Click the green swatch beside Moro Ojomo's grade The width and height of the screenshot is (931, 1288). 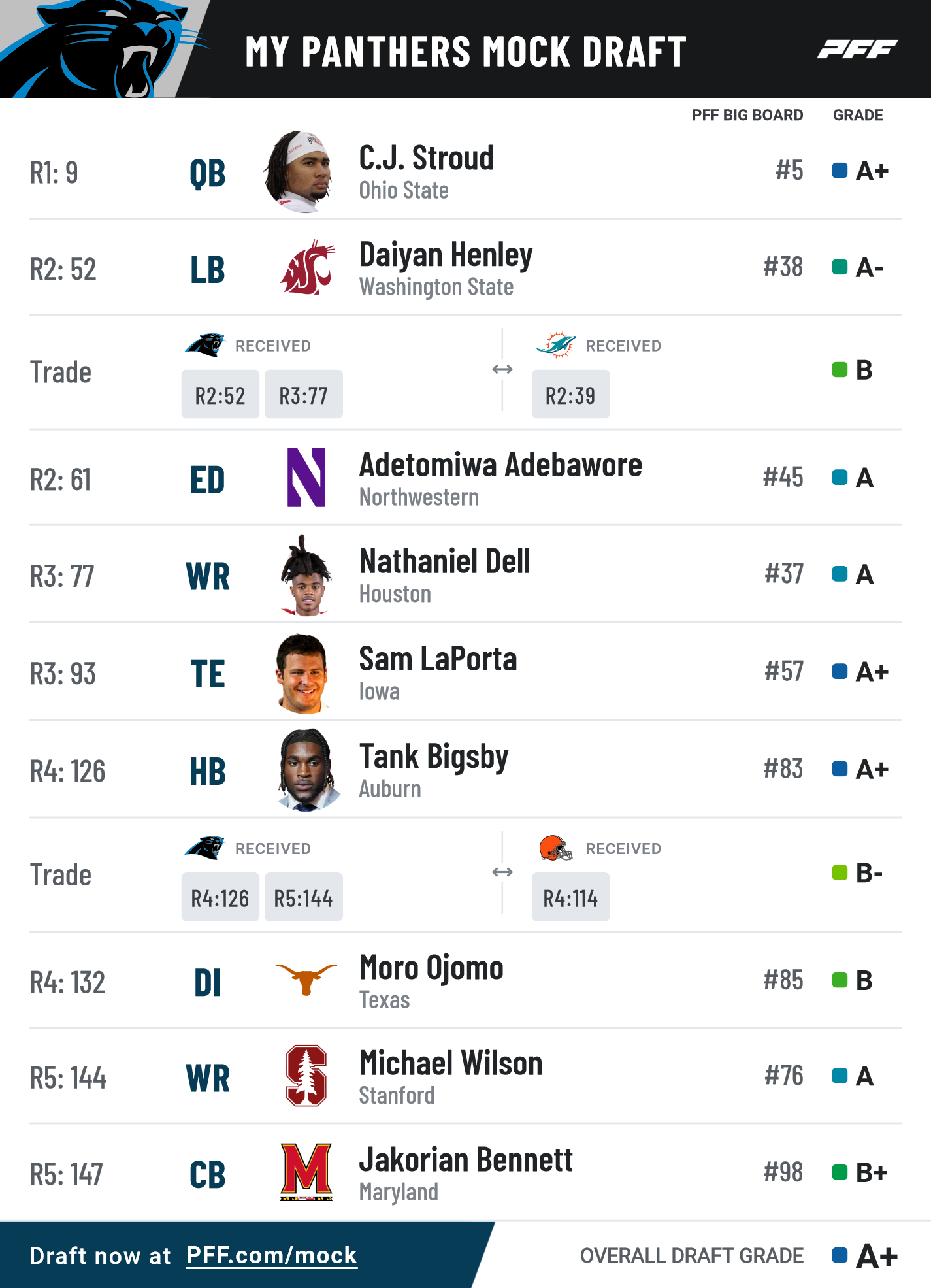840,980
